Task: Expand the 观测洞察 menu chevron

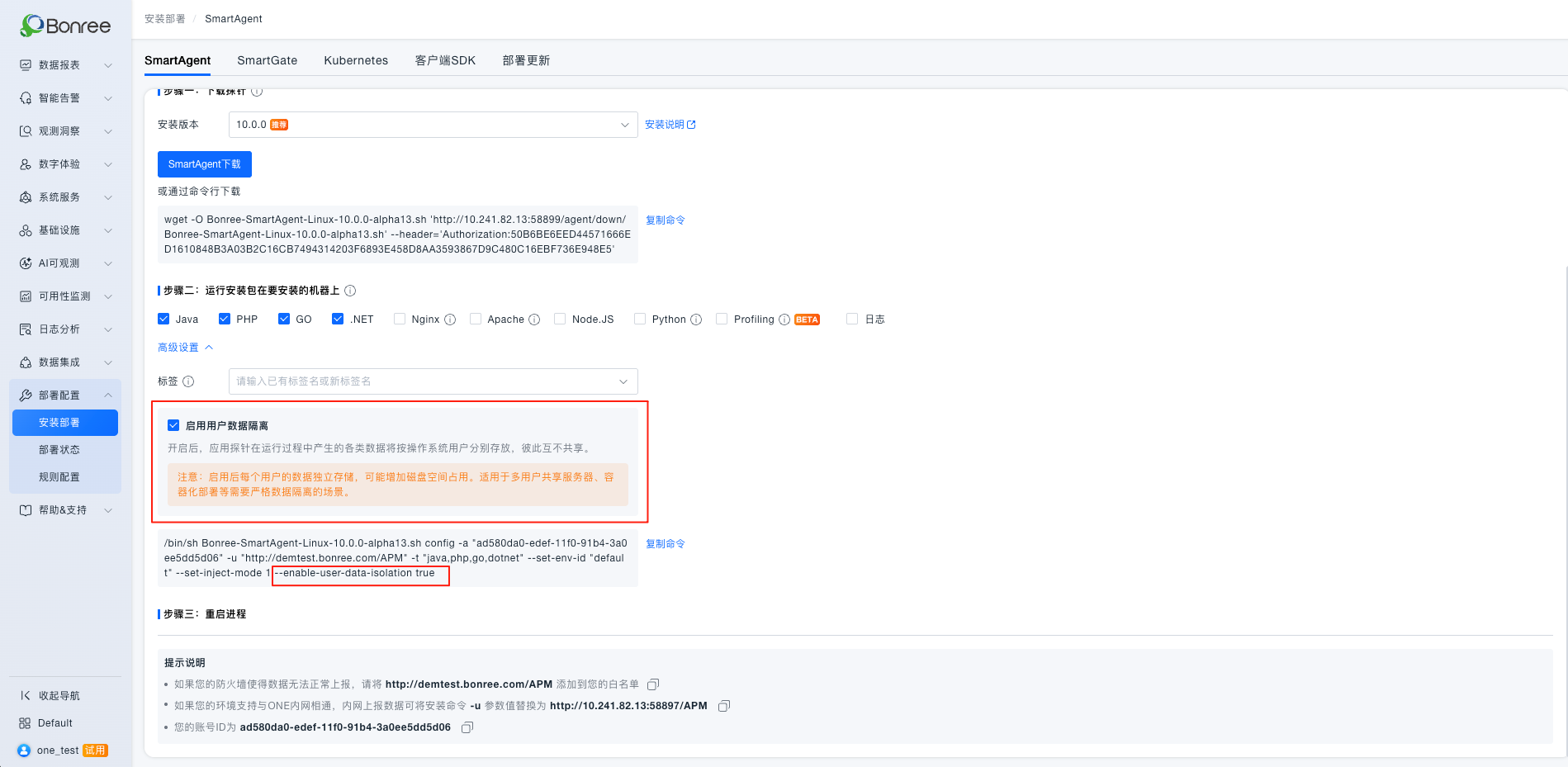Action: click(x=108, y=131)
